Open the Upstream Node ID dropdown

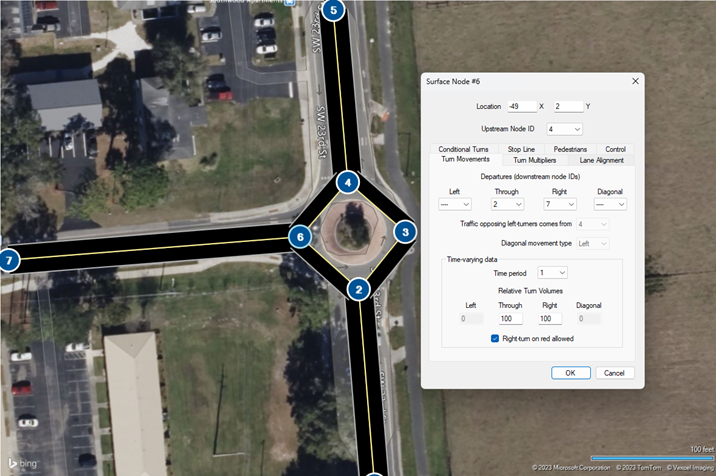[565, 129]
